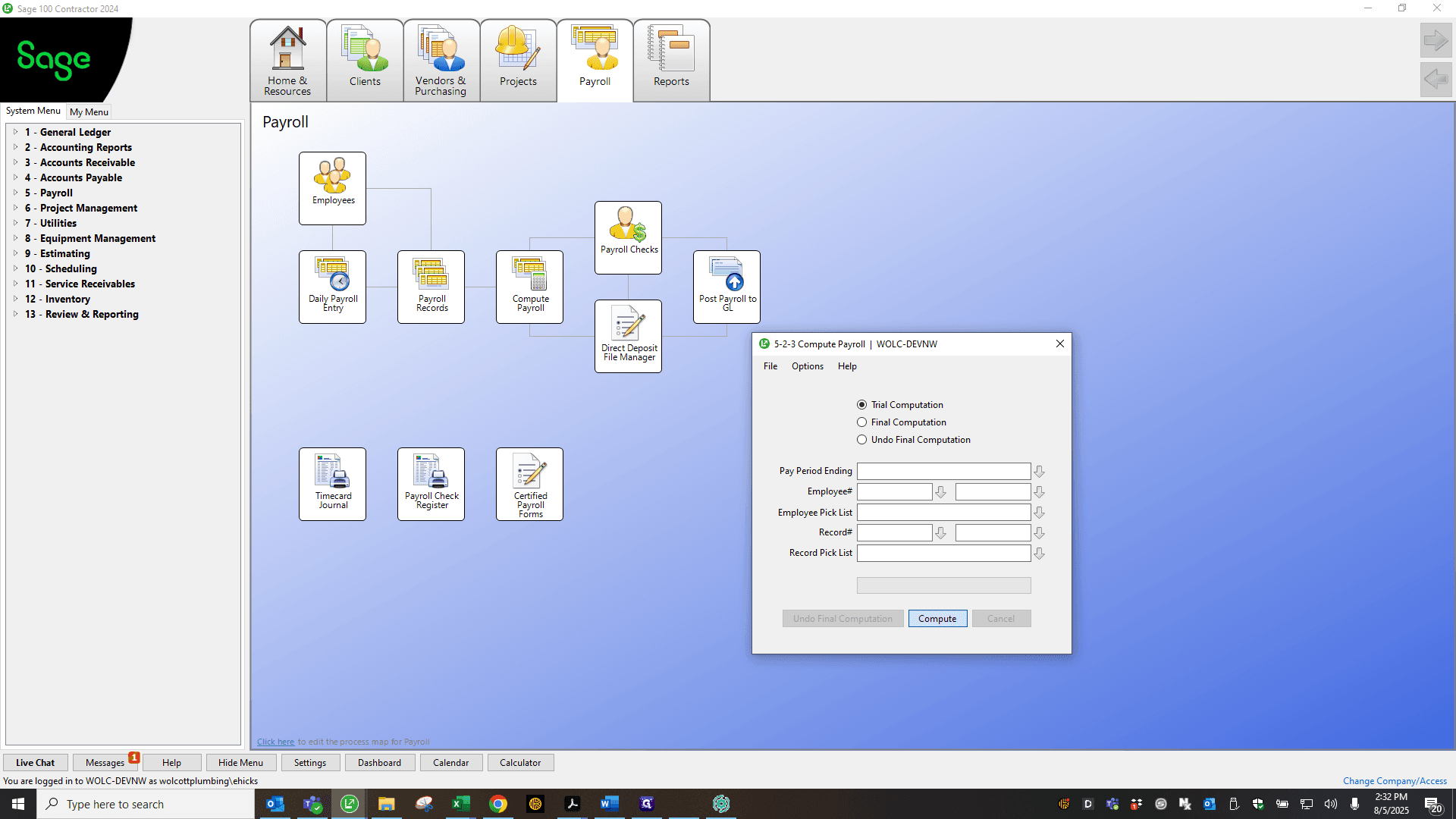1456x819 pixels.
Task: Open Certified Payroll Forms
Action: [x=529, y=484]
